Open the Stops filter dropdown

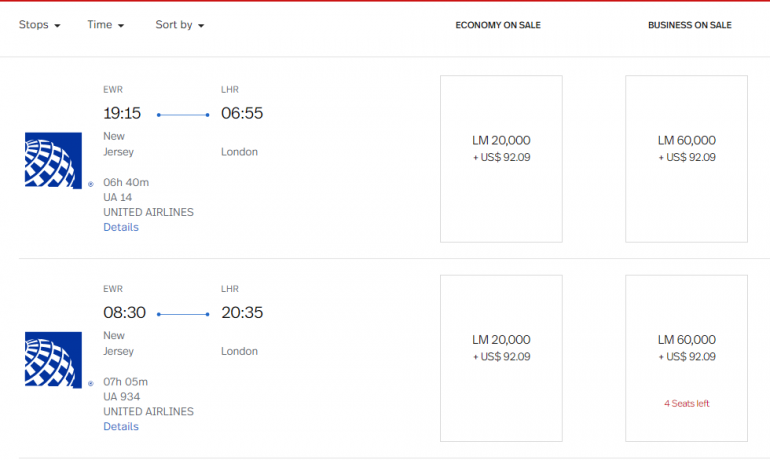(x=40, y=25)
